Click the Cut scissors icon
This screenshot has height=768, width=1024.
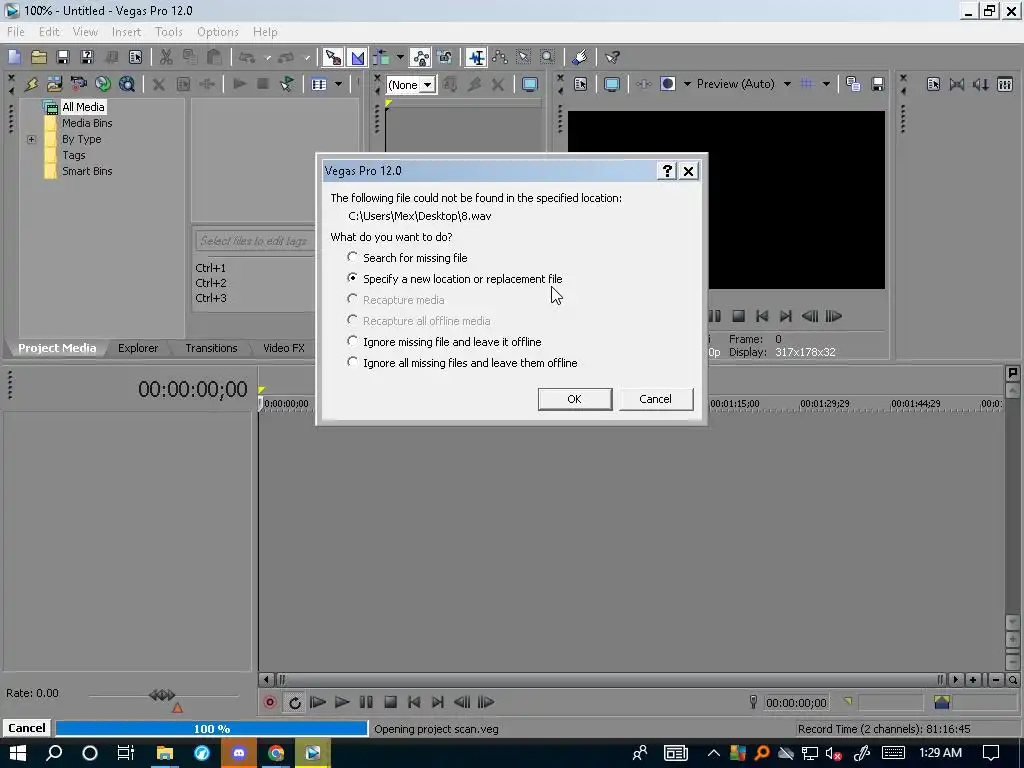pos(166,57)
